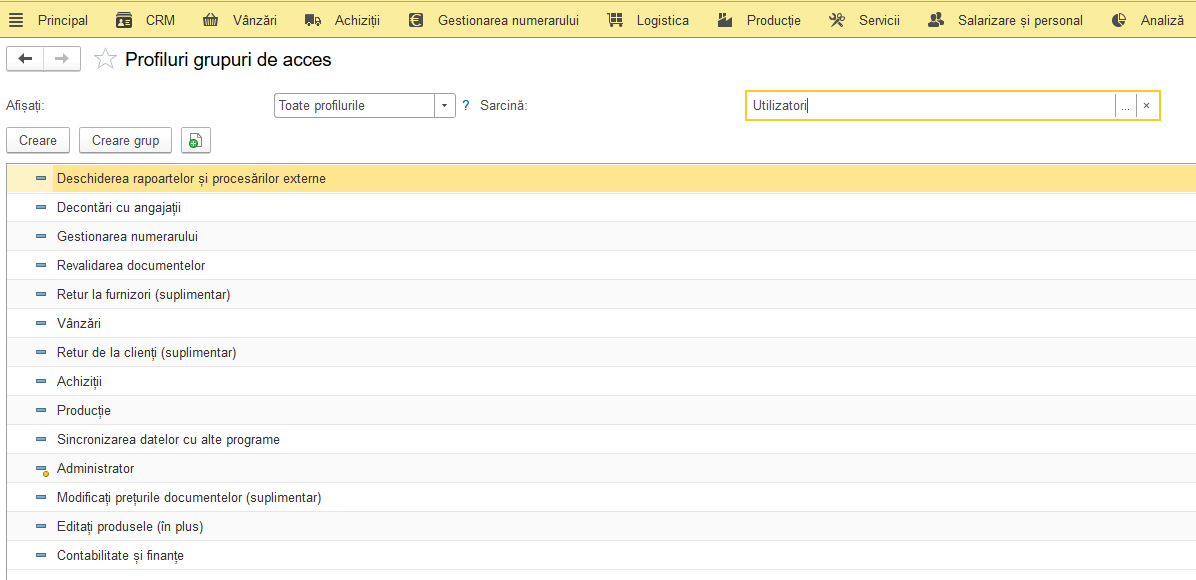Click the Logistica cart icon
The image size is (1196, 580).
(616, 21)
